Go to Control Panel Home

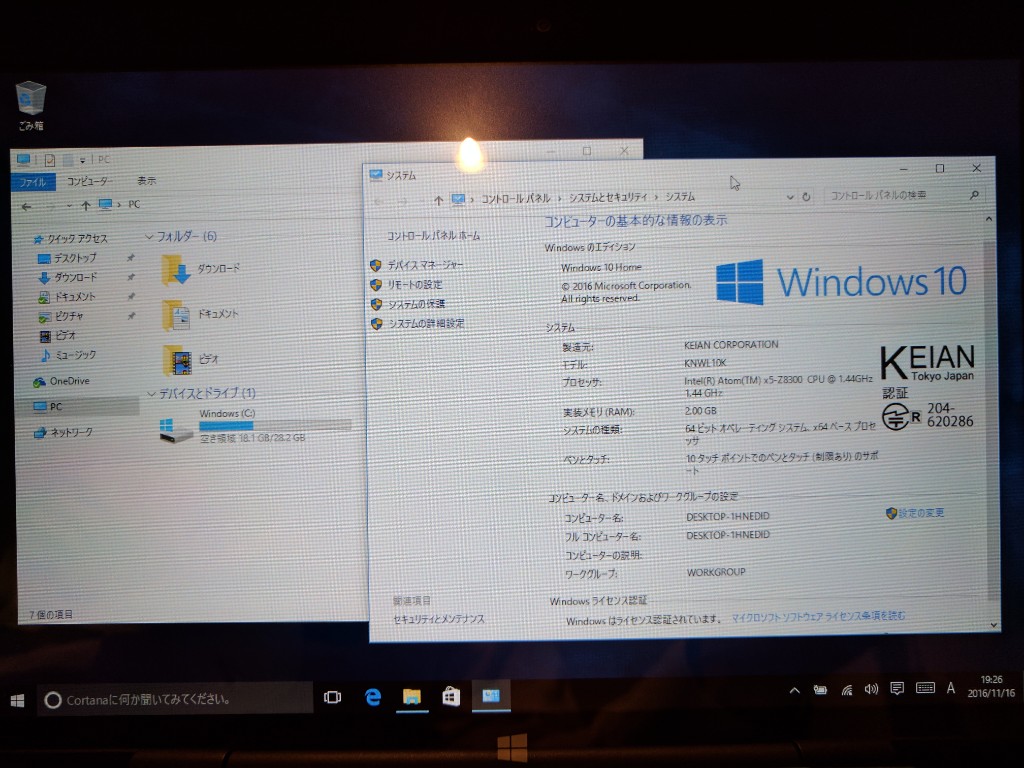tap(433, 236)
